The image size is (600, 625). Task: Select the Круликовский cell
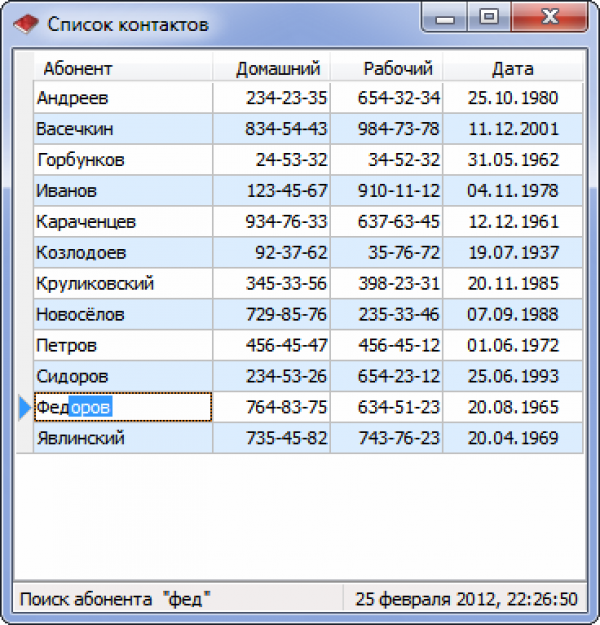123,283
